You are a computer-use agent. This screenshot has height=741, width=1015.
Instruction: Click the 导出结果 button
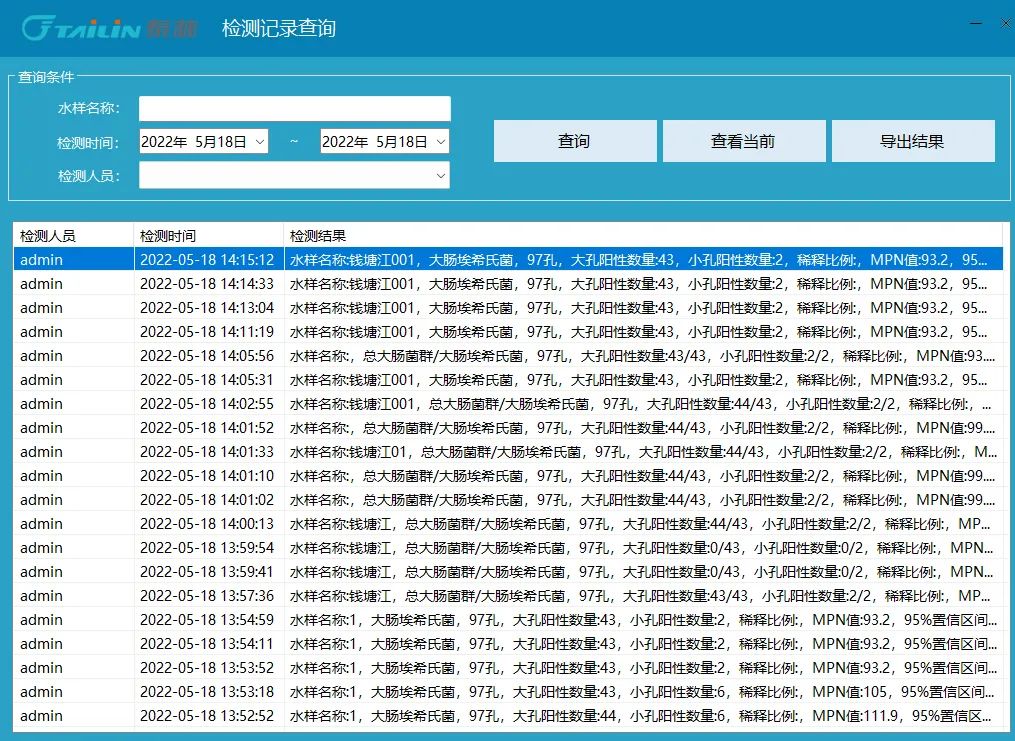(912, 141)
